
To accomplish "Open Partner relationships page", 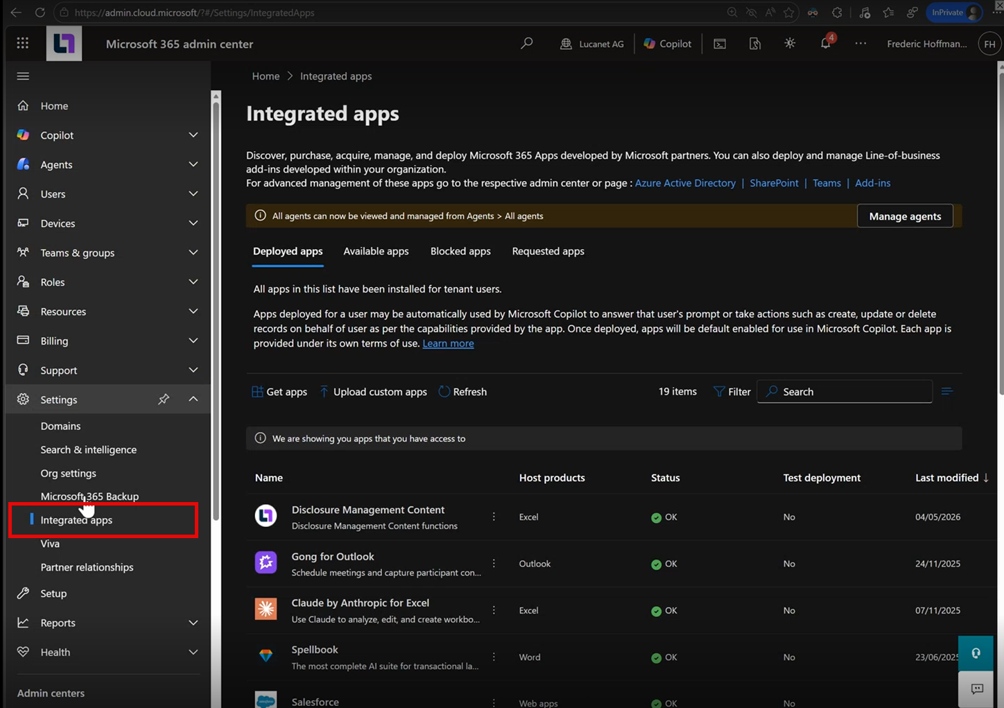I will click(87, 567).
